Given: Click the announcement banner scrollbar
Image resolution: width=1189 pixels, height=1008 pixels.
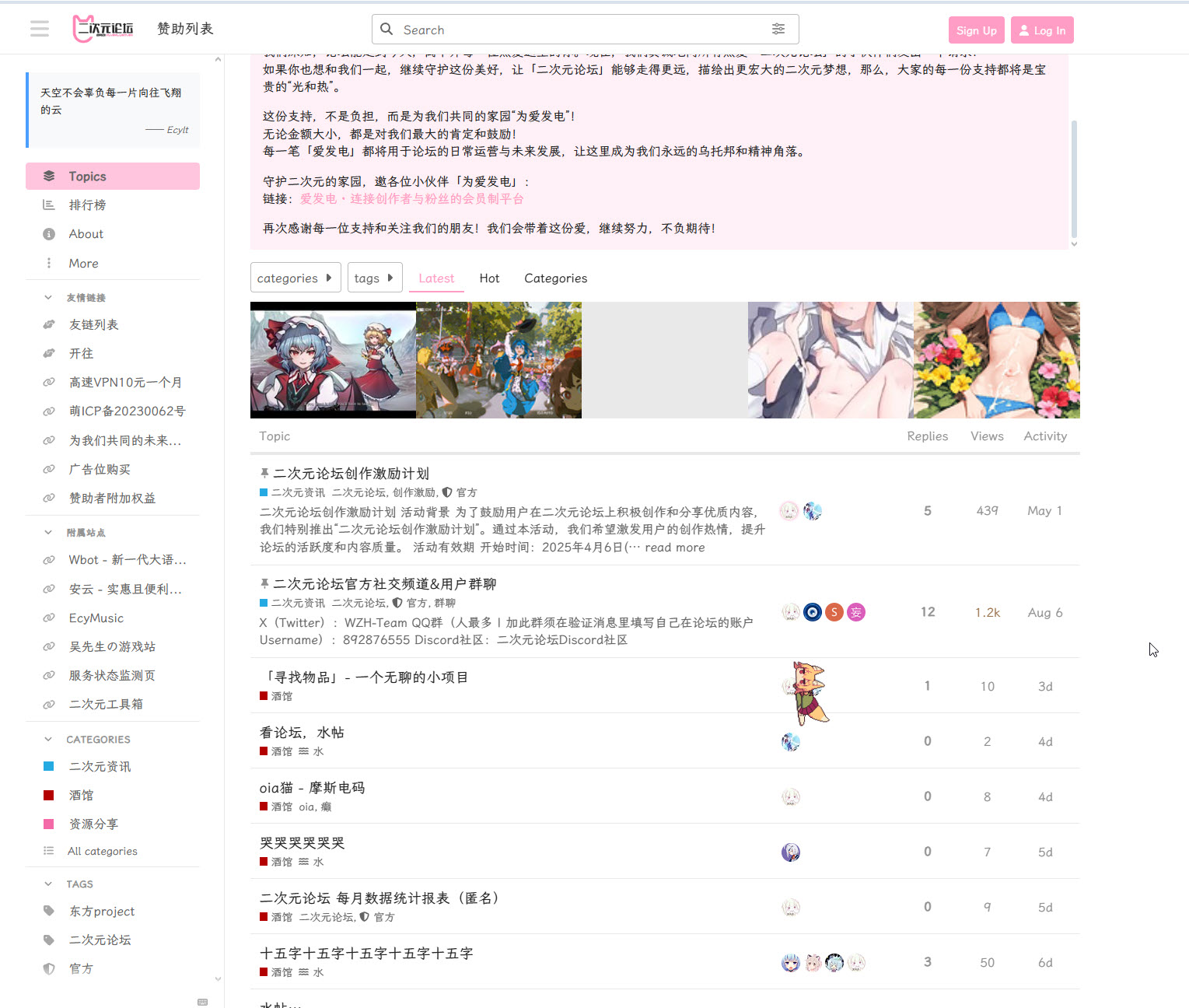Looking at the screenshot, I should 1074,179.
